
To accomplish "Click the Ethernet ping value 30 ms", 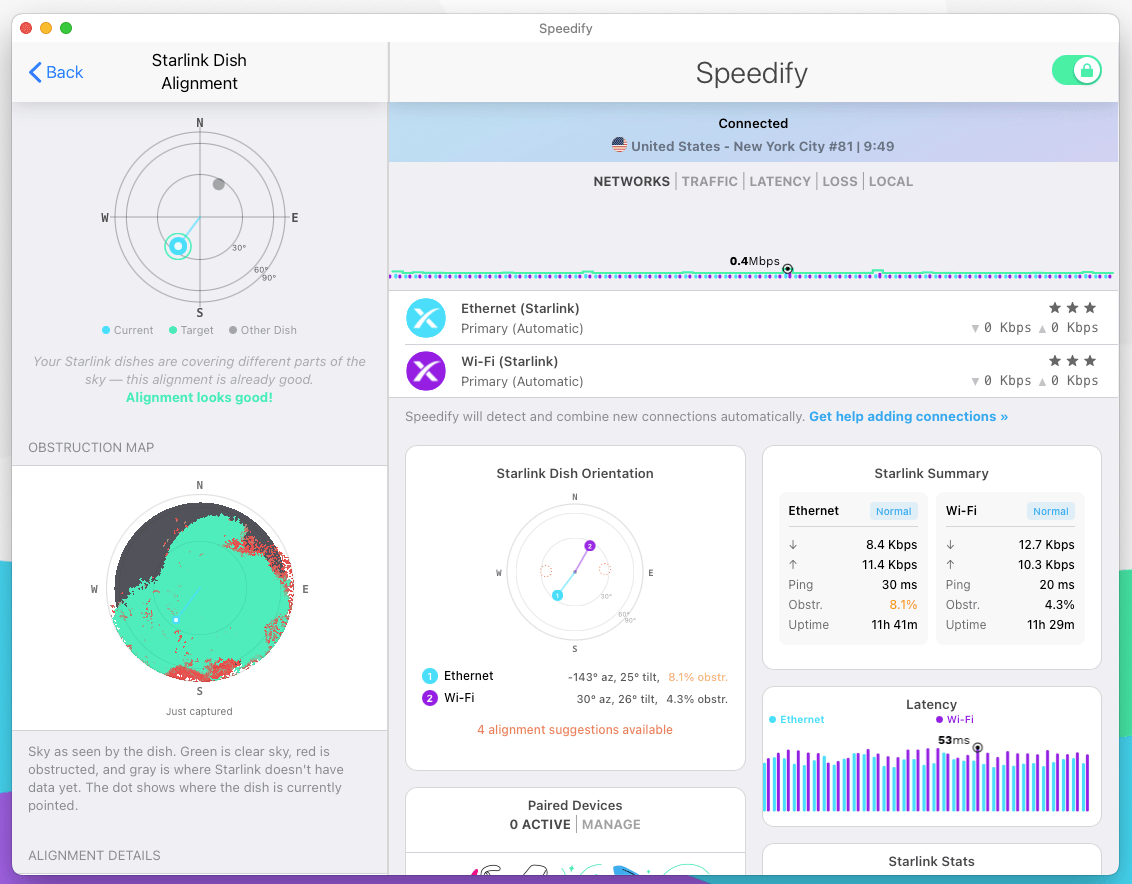I will click(900, 584).
